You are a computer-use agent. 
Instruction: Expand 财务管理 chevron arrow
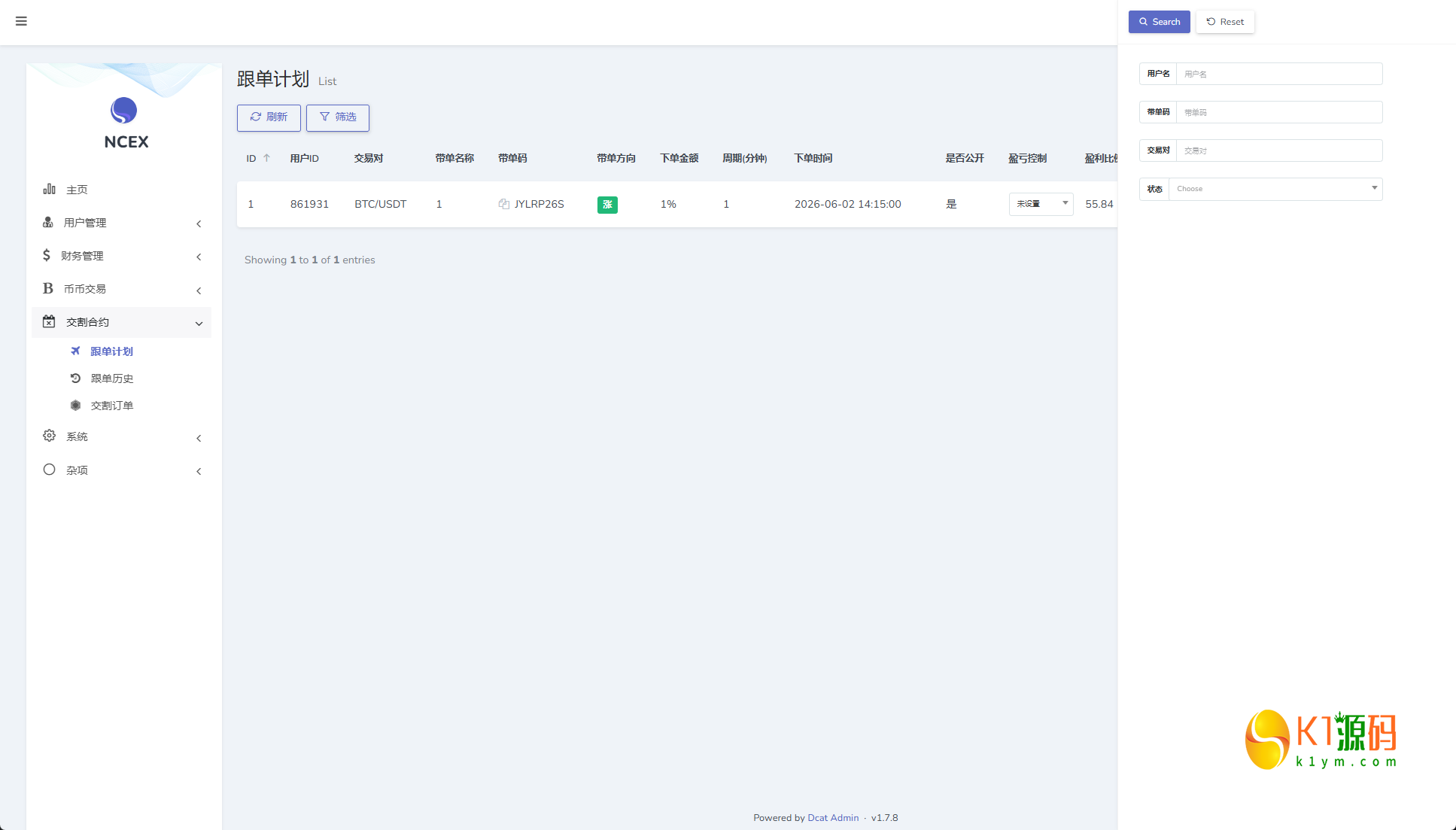click(199, 257)
